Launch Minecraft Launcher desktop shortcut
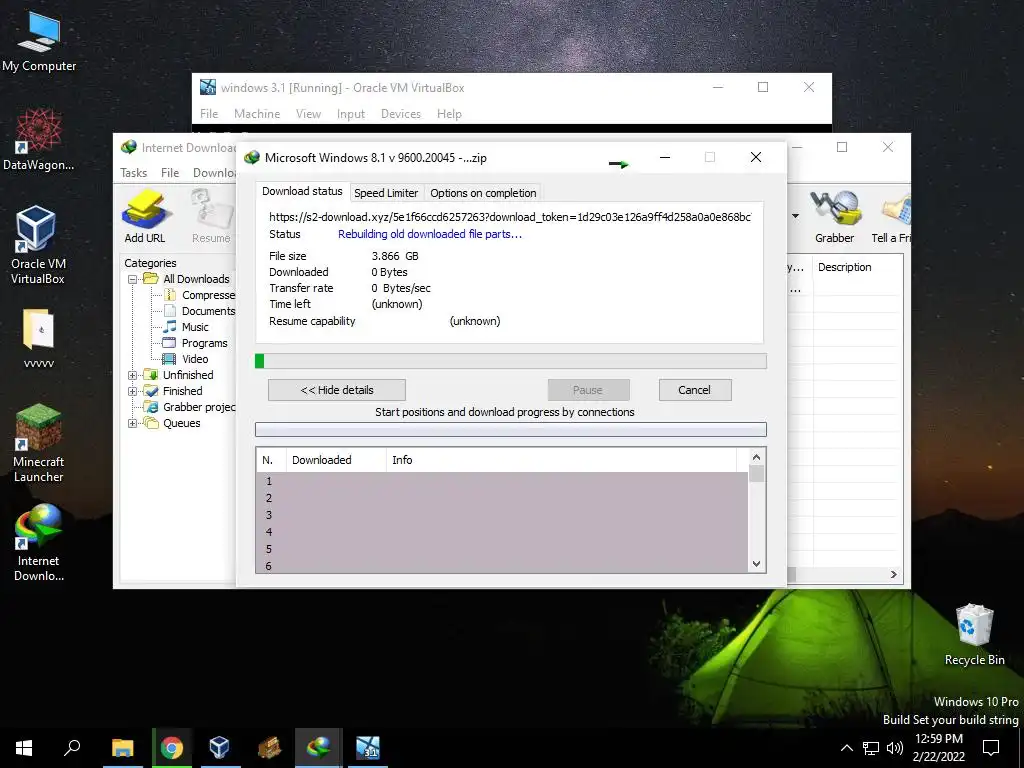 tap(39, 443)
